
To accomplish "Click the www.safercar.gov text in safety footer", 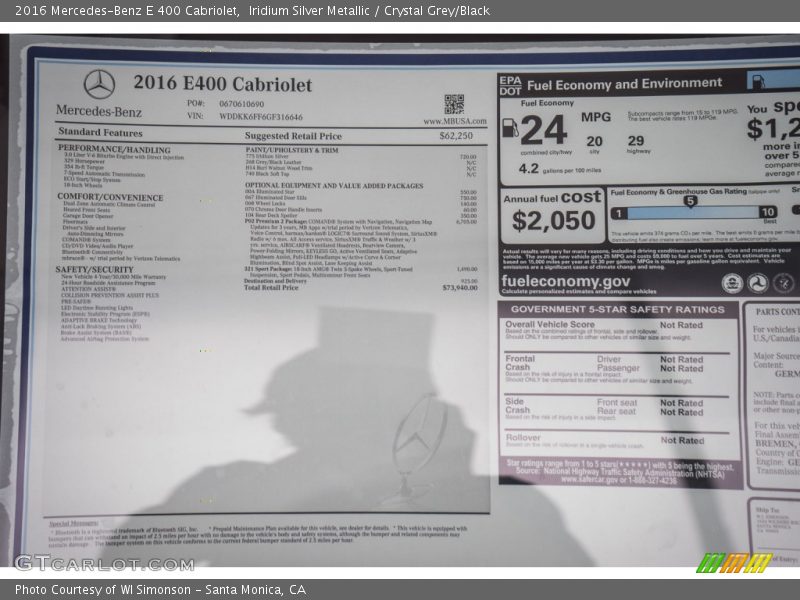I will coord(587,480).
